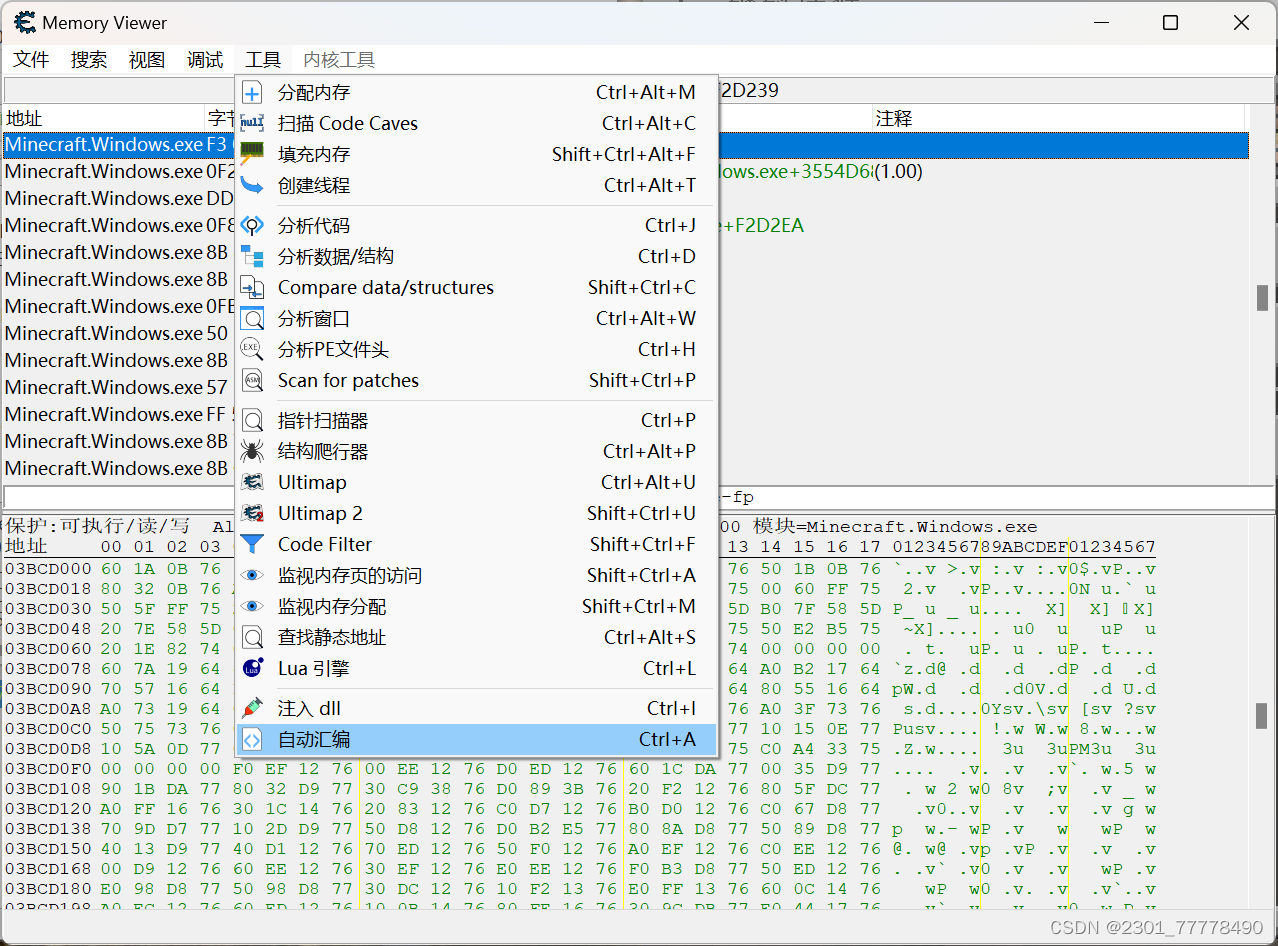
Task: Click the 创建线程 arrow icon
Action: 253,186
